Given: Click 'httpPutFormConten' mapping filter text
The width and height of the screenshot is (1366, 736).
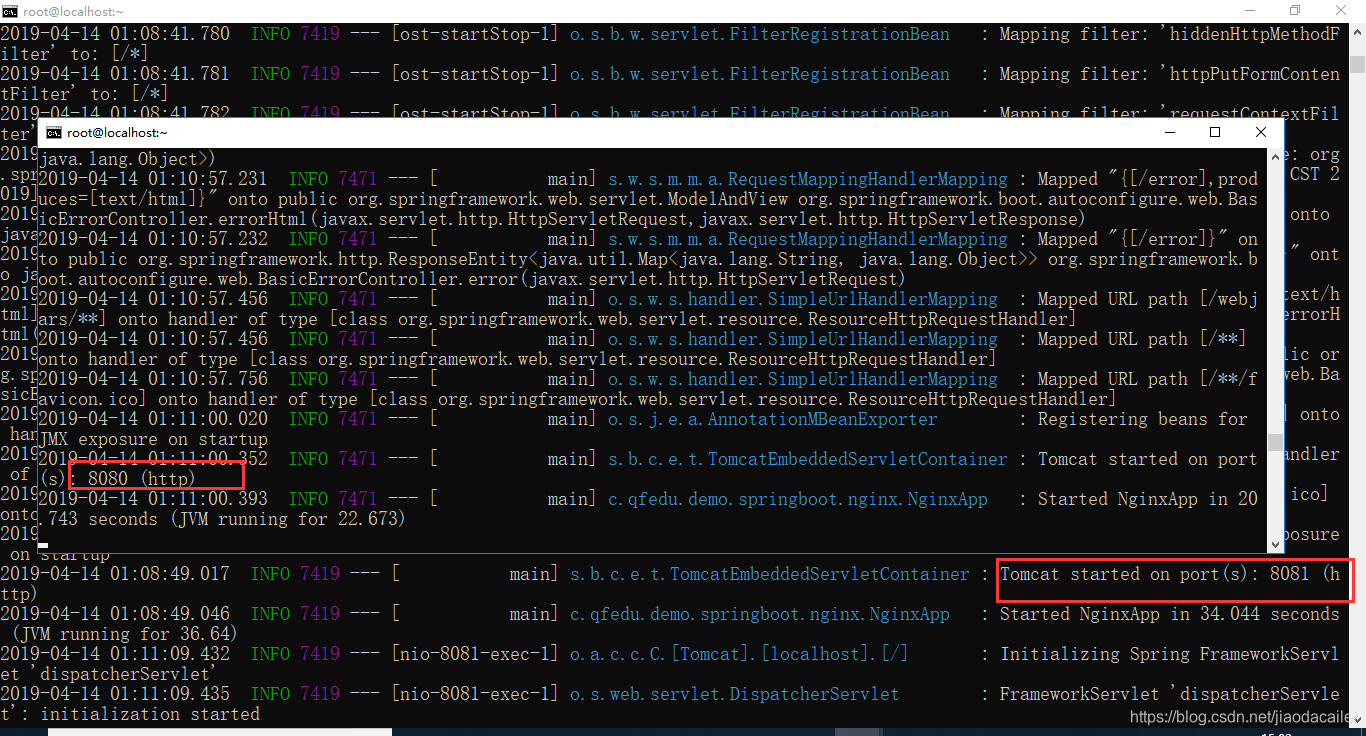Looking at the screenshot, I should 1250,74.
